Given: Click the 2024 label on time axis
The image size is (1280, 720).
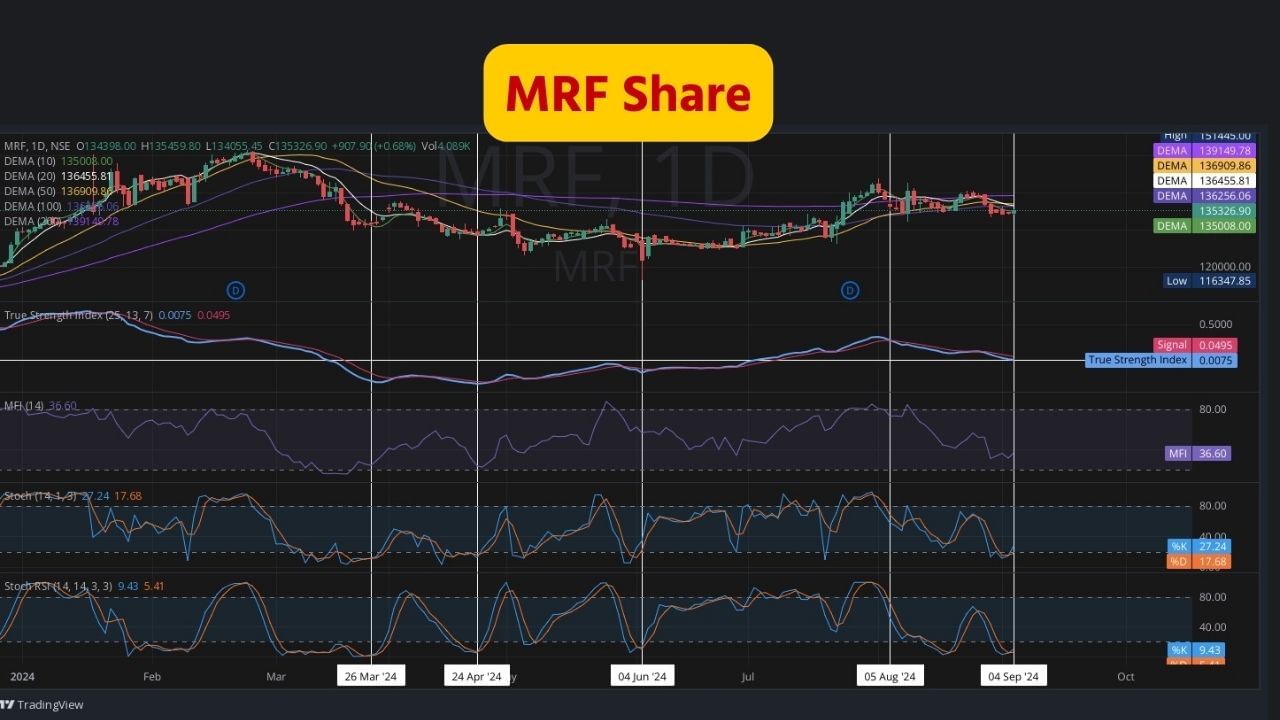Looking at the screenshot, I should [23, 677].
